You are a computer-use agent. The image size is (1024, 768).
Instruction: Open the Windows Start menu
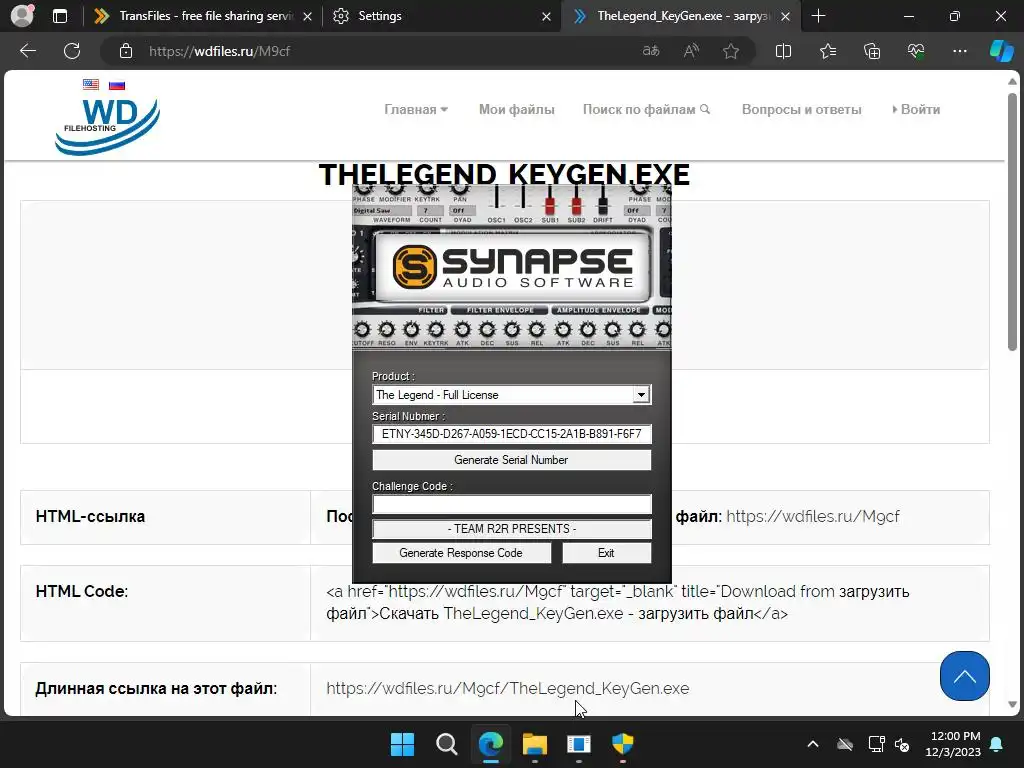click(402, 744)
